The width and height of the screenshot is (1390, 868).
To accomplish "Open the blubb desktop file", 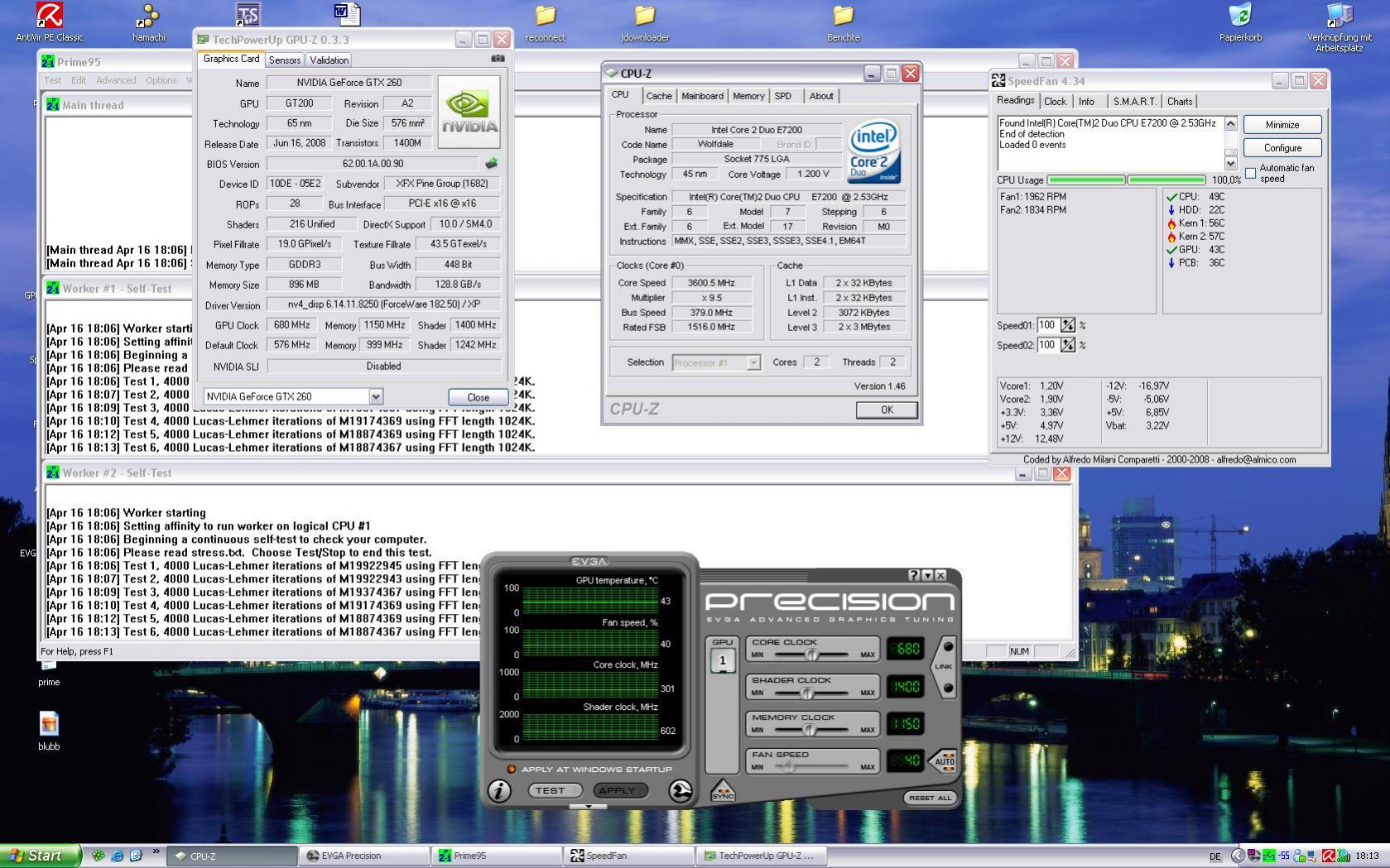I will (49, 731).
